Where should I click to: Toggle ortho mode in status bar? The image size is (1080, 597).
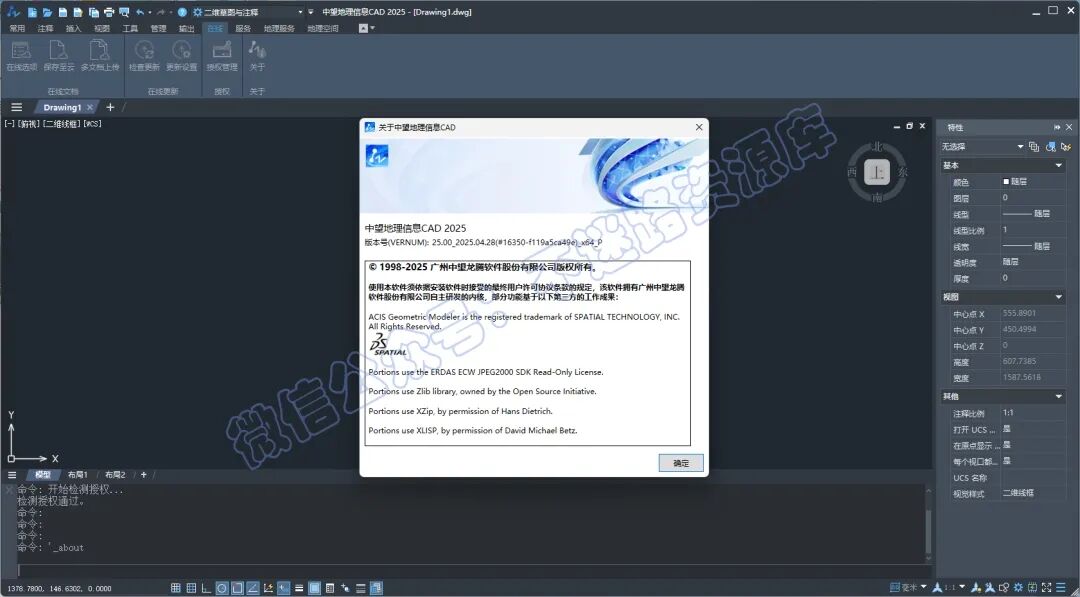[x=207, y=588]
